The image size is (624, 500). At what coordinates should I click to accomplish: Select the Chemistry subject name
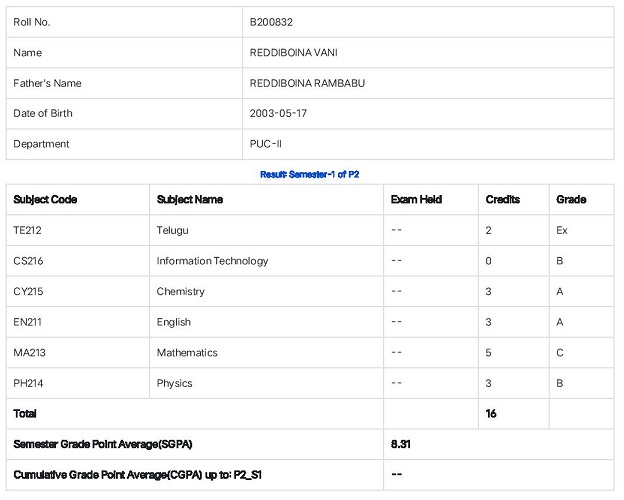pyautogui.click(x=180, y=292)
